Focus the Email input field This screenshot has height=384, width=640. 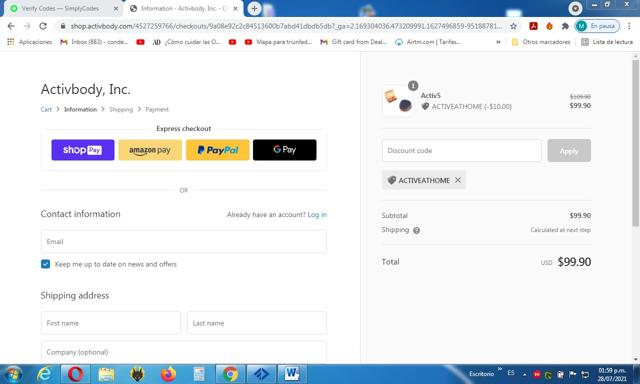(x=184, y=242)
